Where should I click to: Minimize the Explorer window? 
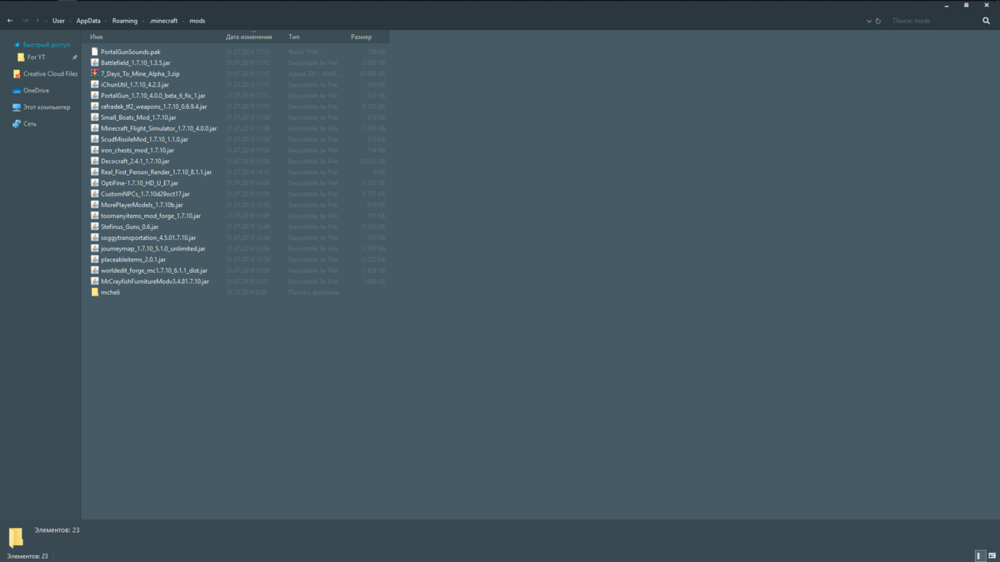pyautogui.click(x=946, y=5)
